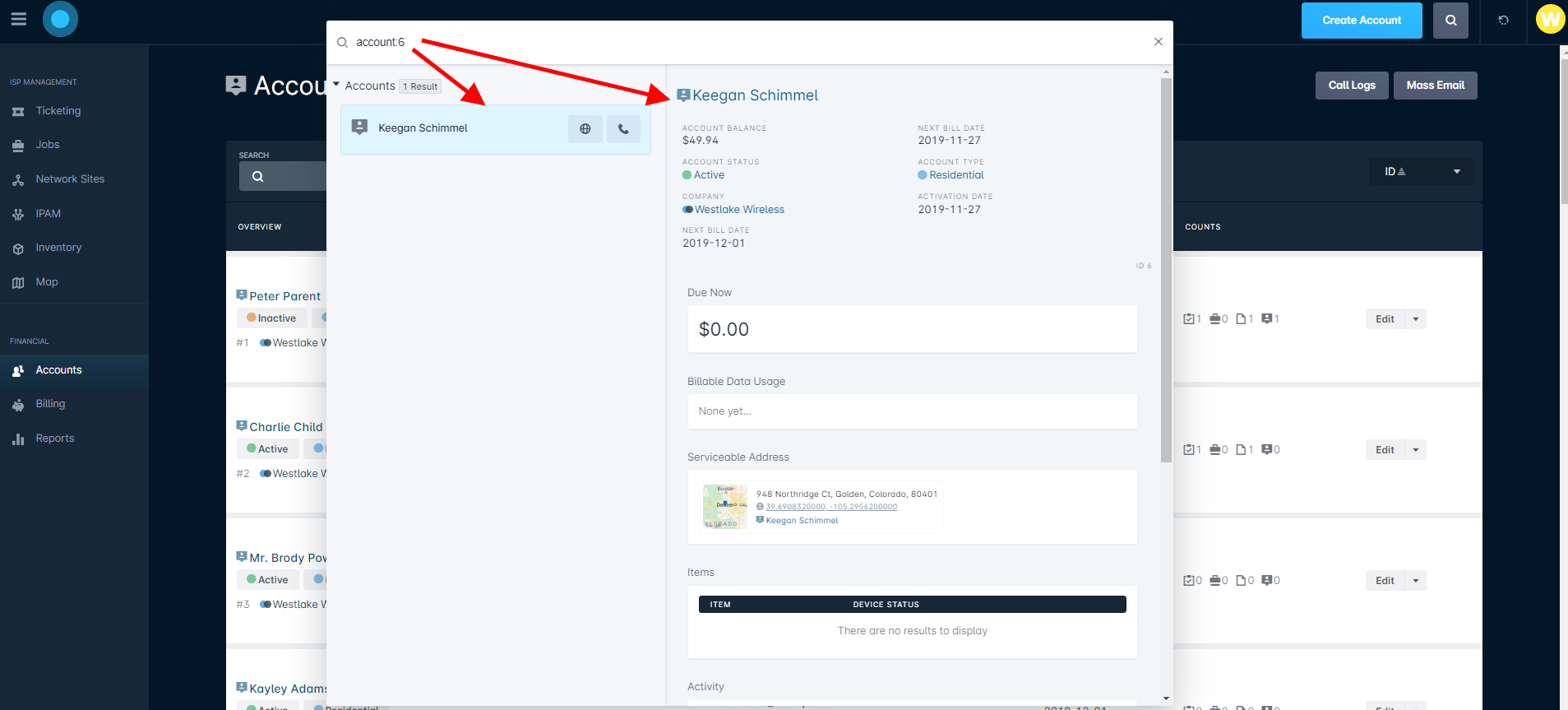Click the Jobs briefcase icon
The width and height of the screenshot is (1568, 710).
point(18,146)
